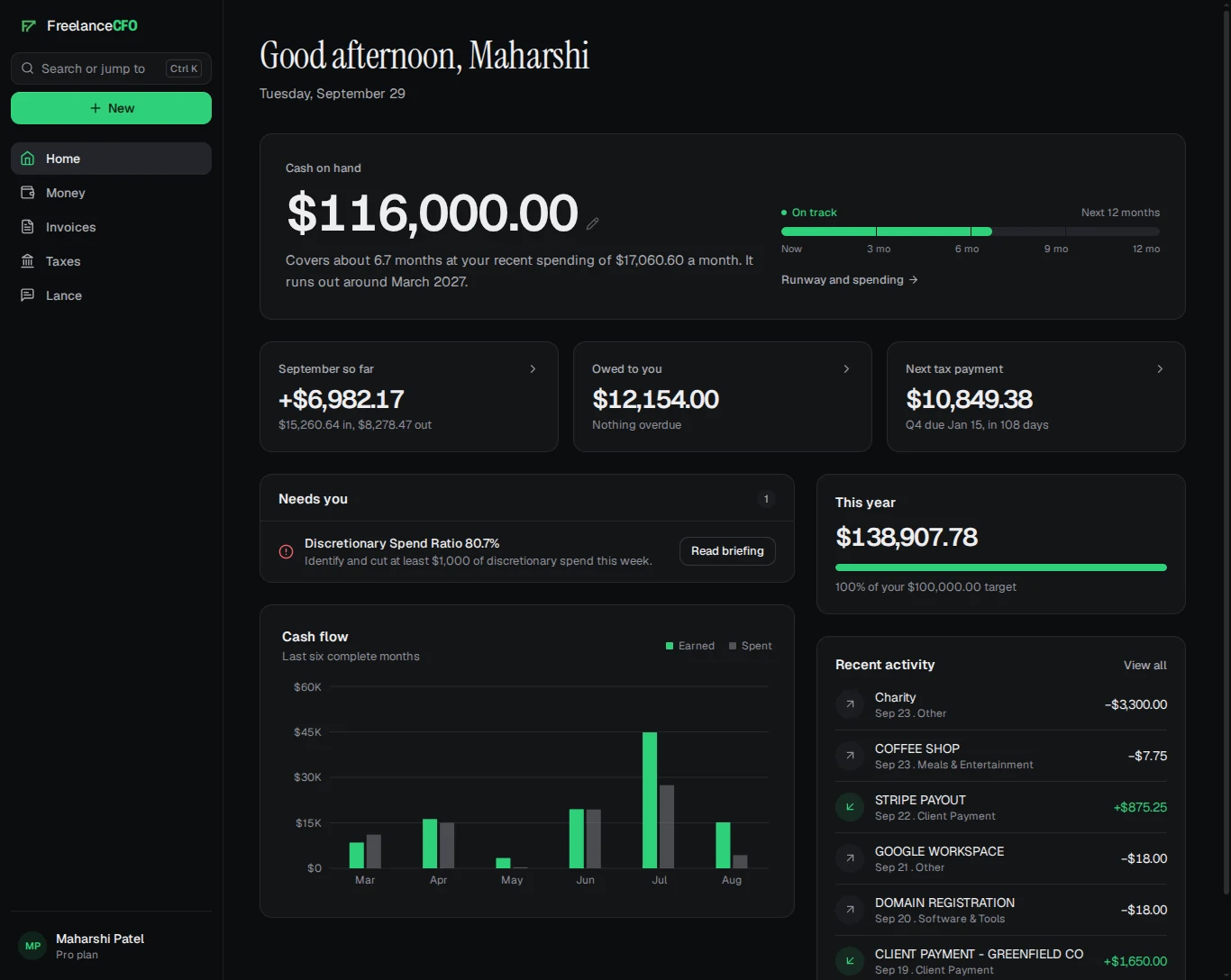
Task: Click the $10,849.38 tax amount
Action: coord(969,399)
